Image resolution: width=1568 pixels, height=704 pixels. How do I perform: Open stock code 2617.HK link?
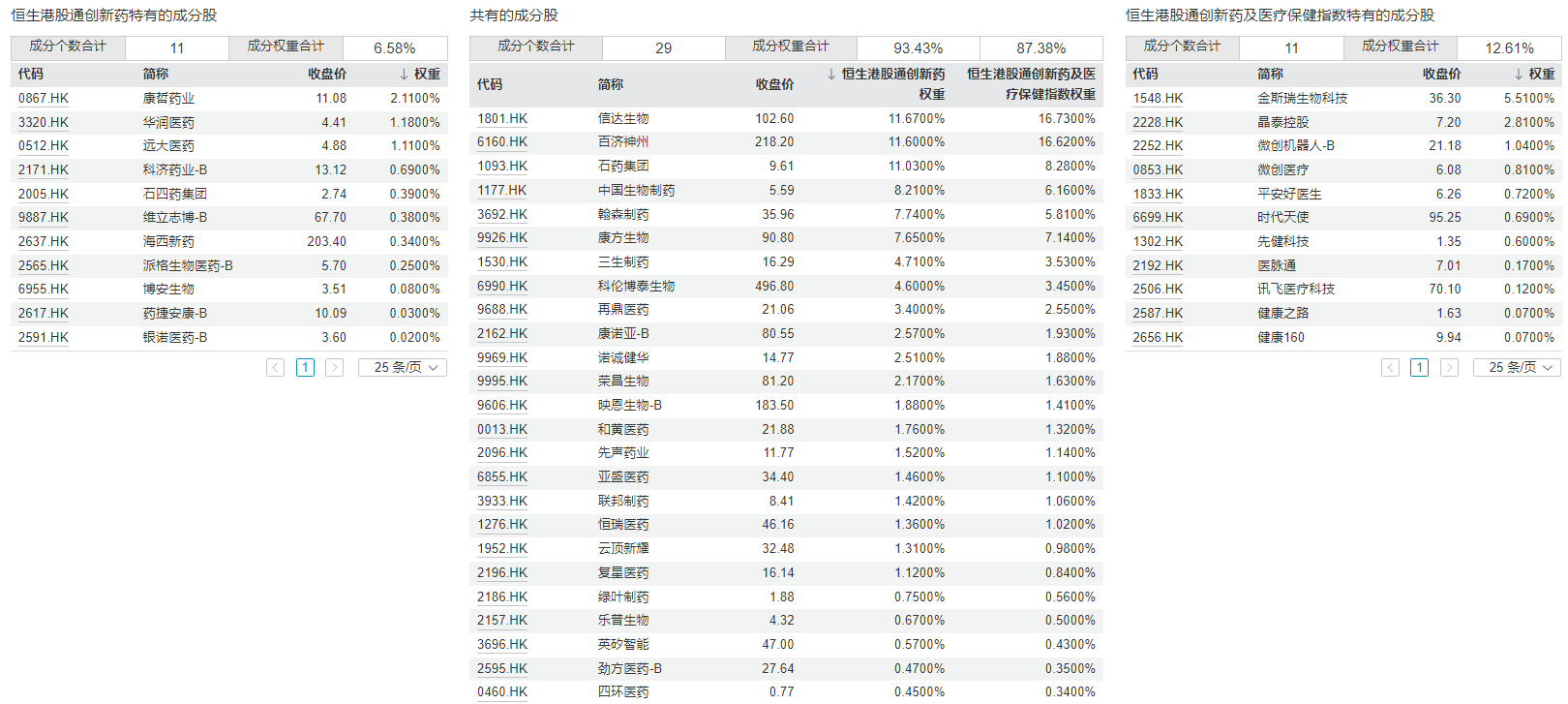pyautogui.click(x=44, y=314)
